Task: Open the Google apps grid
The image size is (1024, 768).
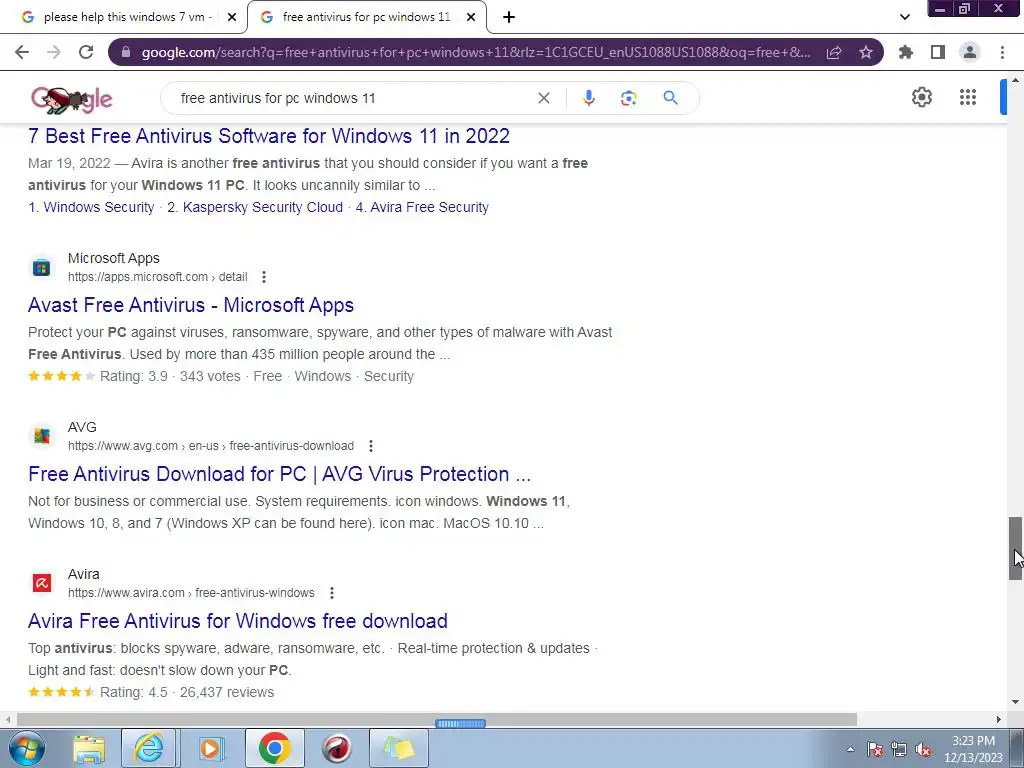Action: (968, 97)
